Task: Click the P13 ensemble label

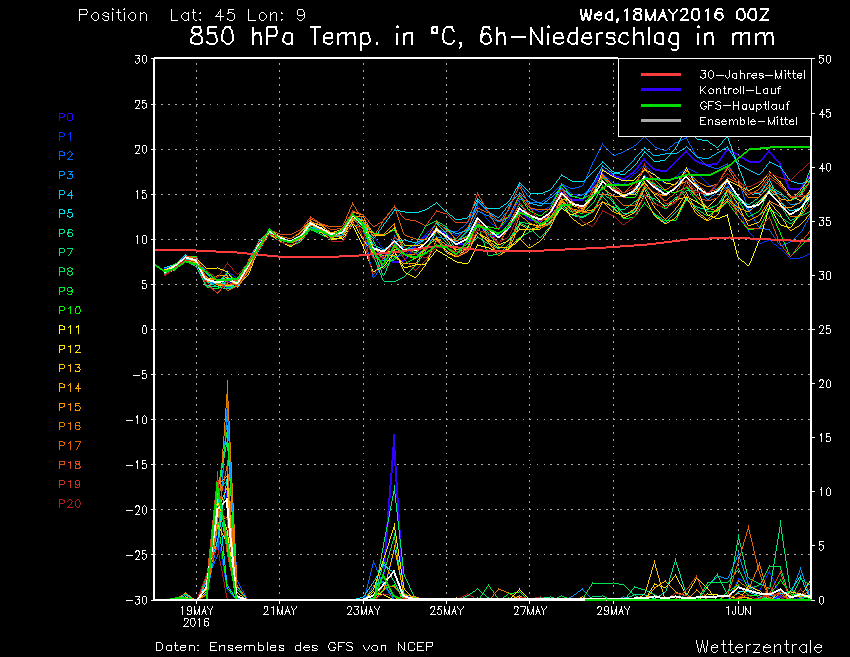Action: coord(70,368)
